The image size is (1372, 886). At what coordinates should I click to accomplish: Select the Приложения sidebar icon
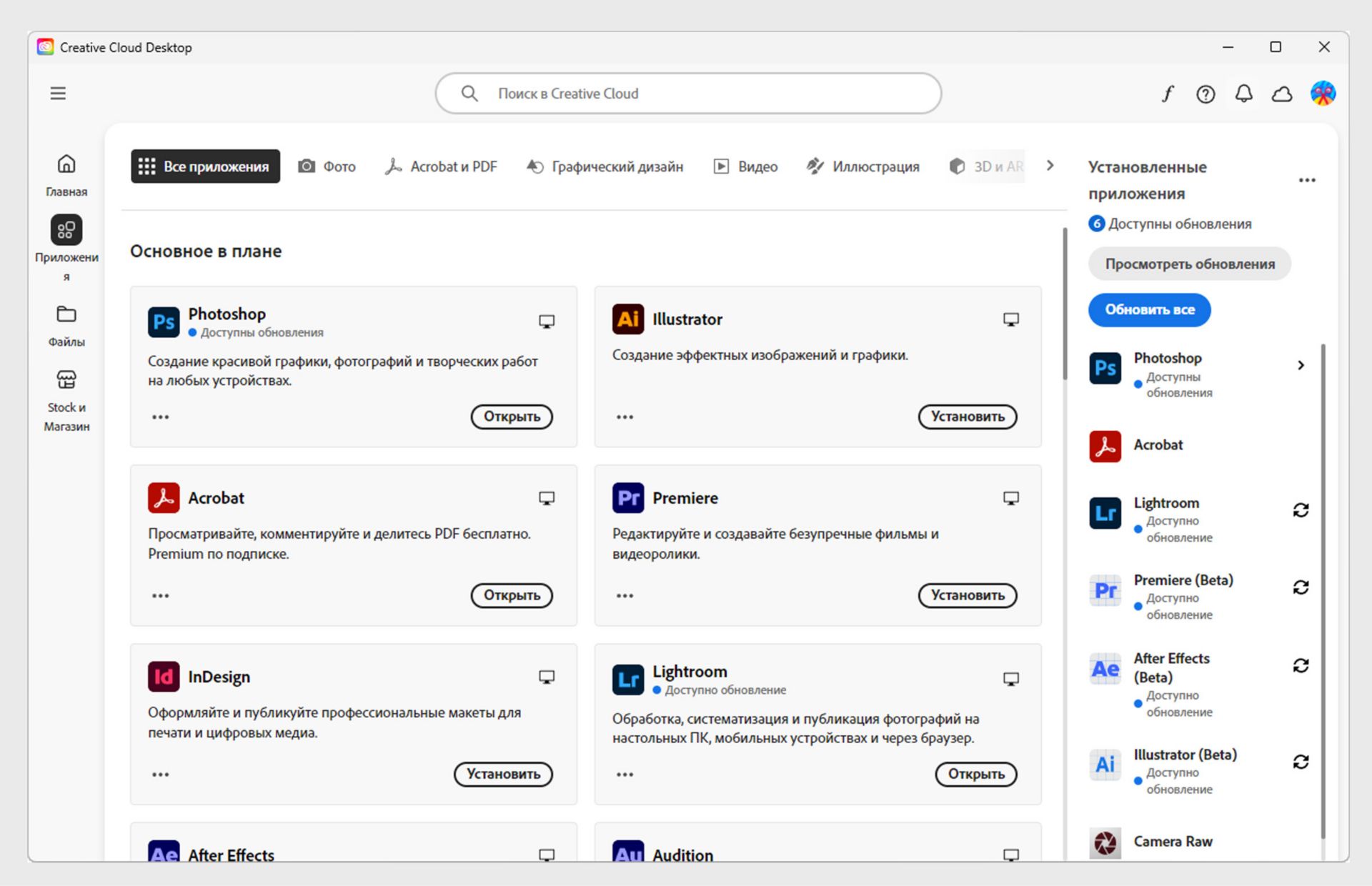(x=66, y=230)
